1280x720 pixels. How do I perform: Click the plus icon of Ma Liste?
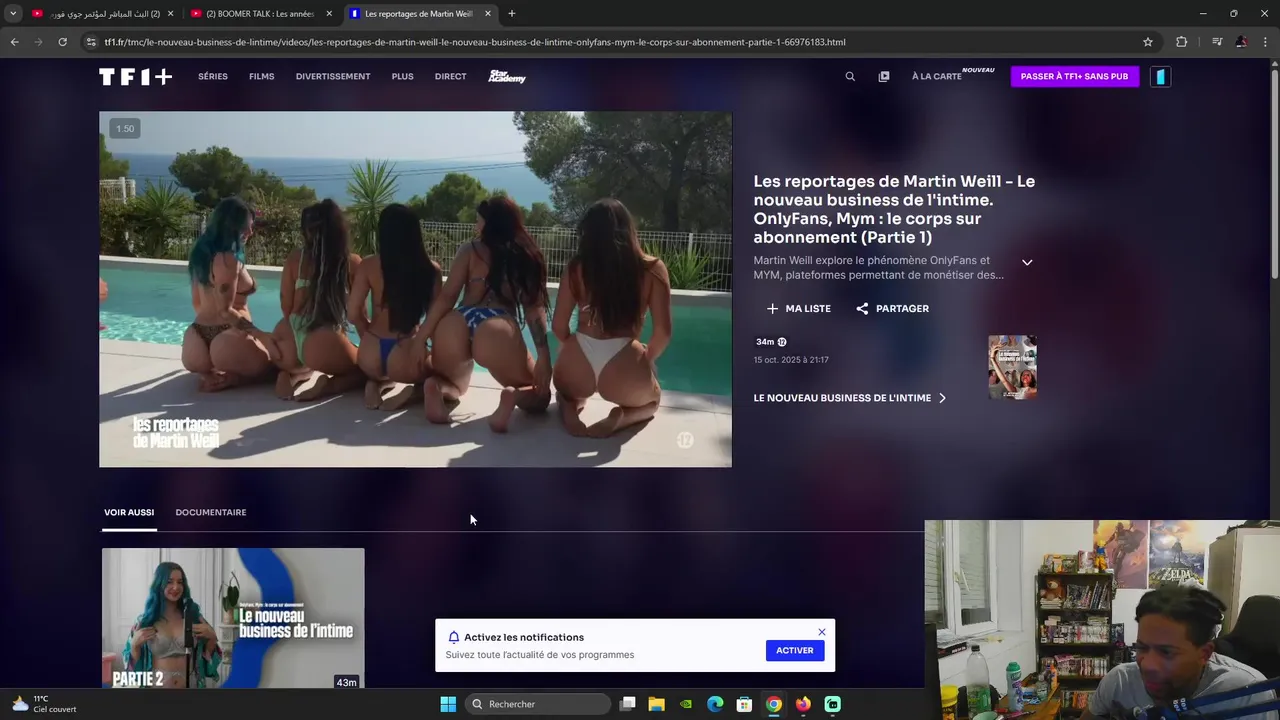(x=772, y=309)
